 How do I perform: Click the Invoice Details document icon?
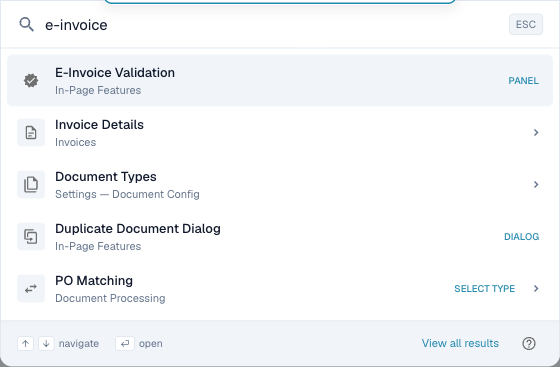pyautogui.click(x=31, y=132)
